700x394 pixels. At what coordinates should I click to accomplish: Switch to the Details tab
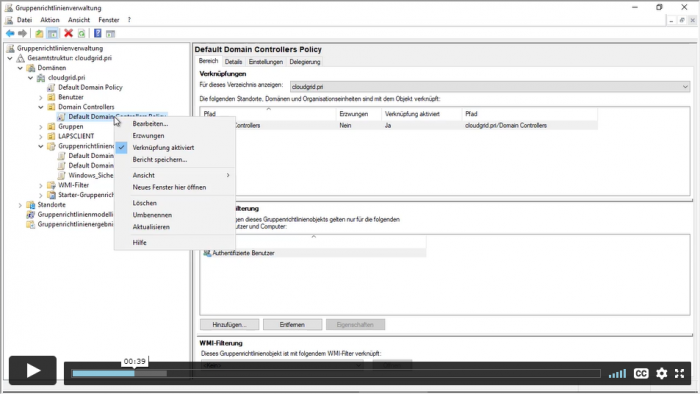233,62
